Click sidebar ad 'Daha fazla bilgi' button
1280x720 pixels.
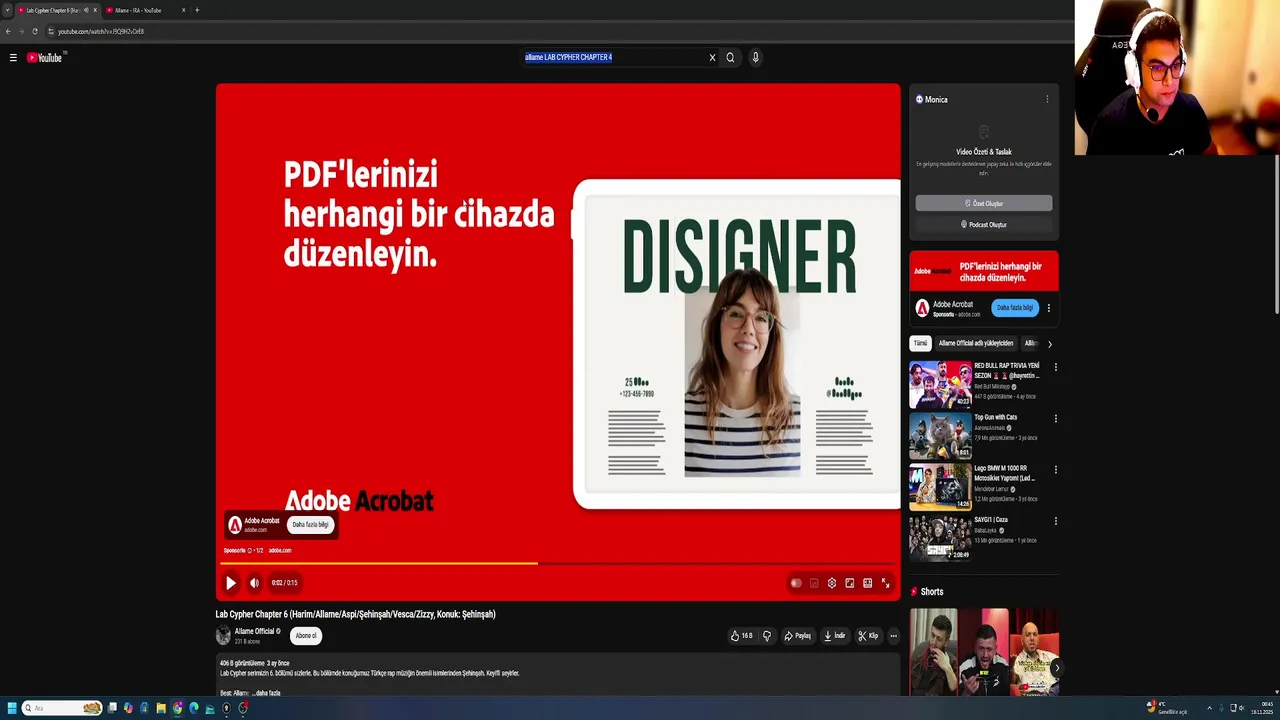point(1014,308)
